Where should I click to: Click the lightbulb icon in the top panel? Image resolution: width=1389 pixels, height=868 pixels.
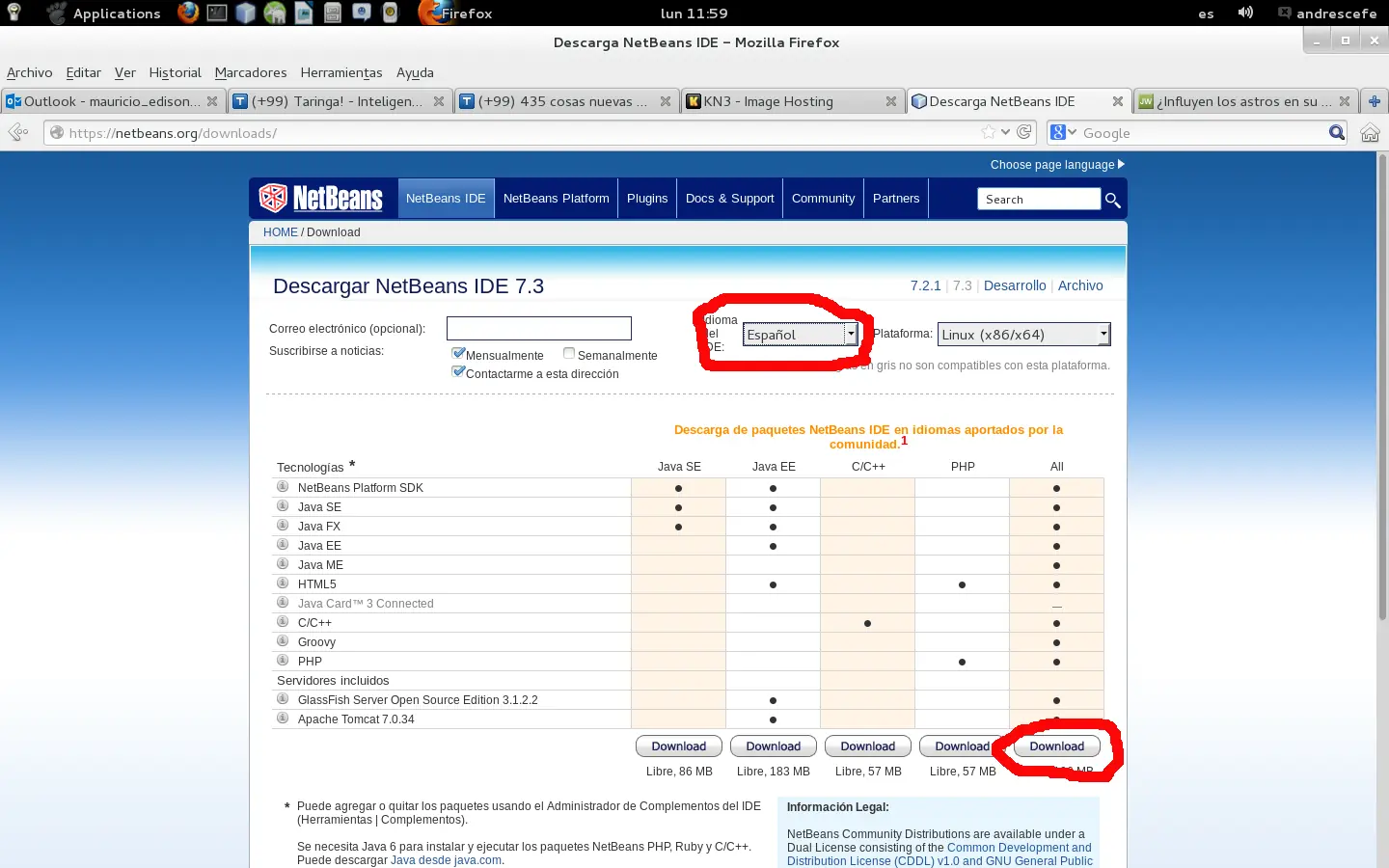coord(14,13)
